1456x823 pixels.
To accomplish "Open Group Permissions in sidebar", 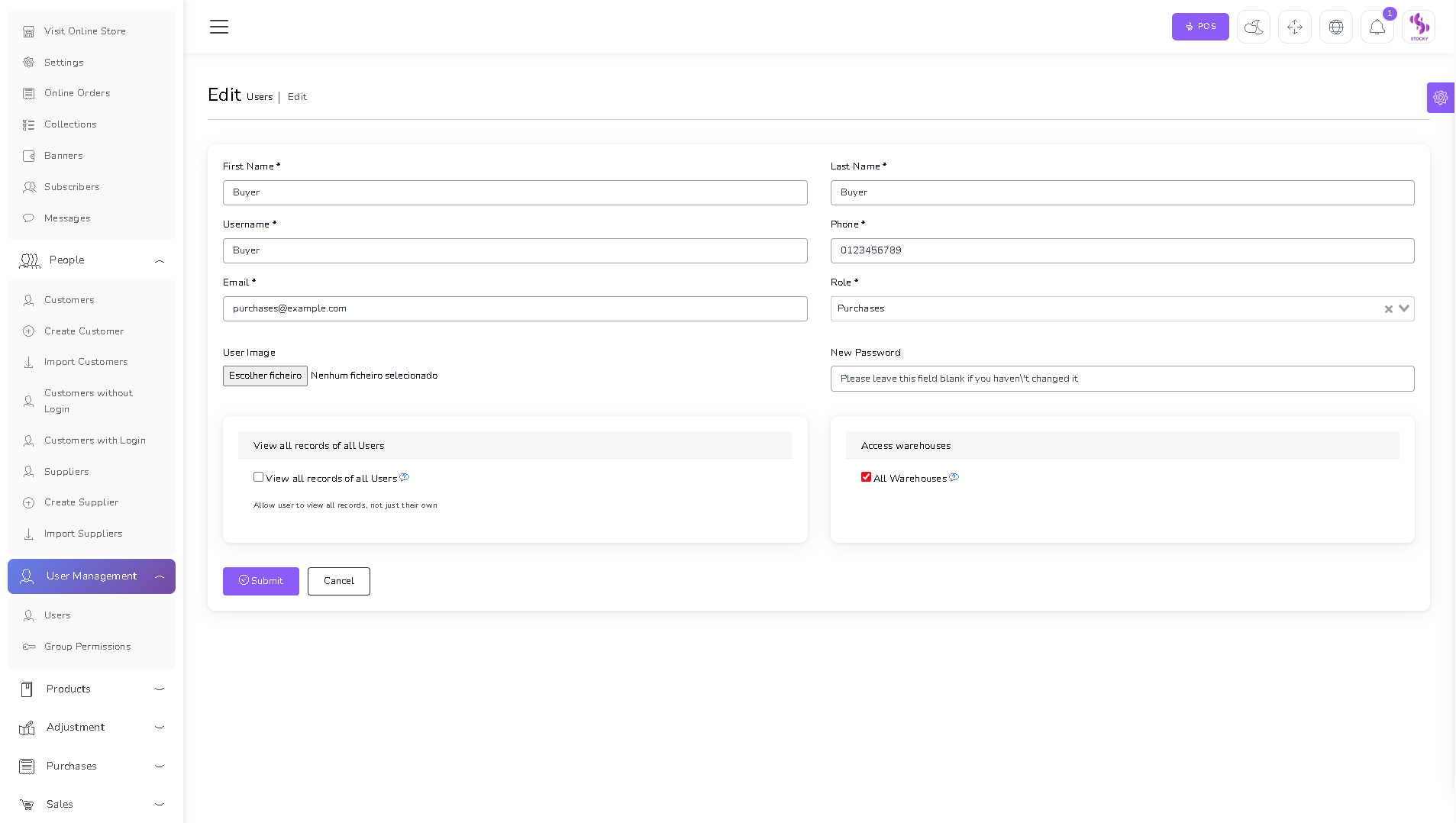I will tap(87, 647).
